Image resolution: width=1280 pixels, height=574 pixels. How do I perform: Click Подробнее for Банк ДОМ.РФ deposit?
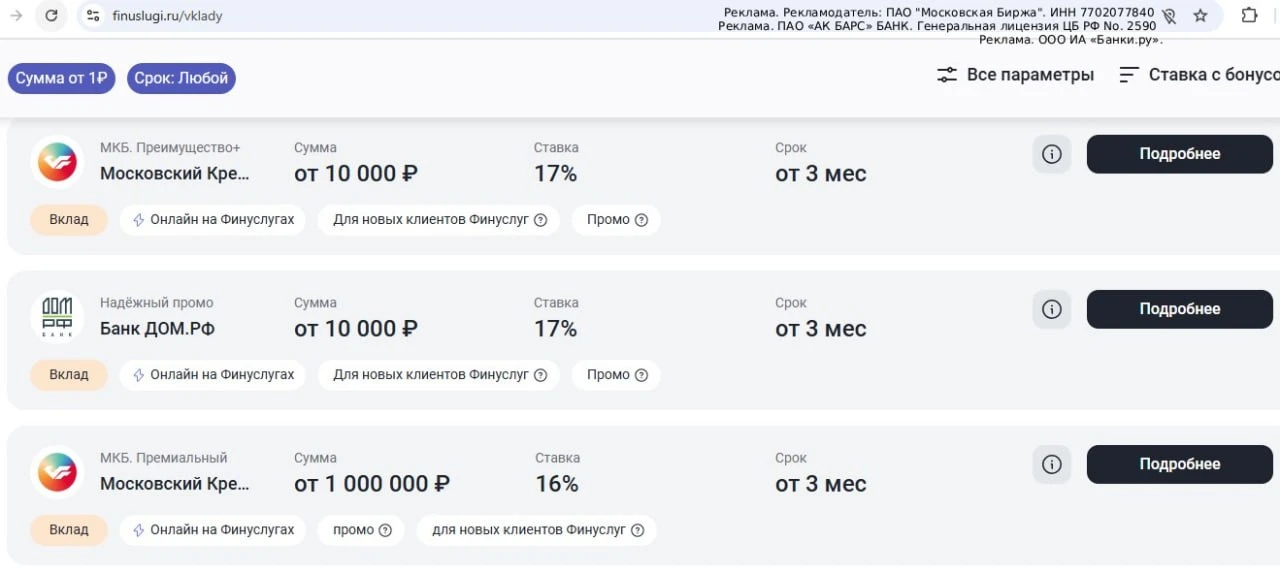[1180, 309]
